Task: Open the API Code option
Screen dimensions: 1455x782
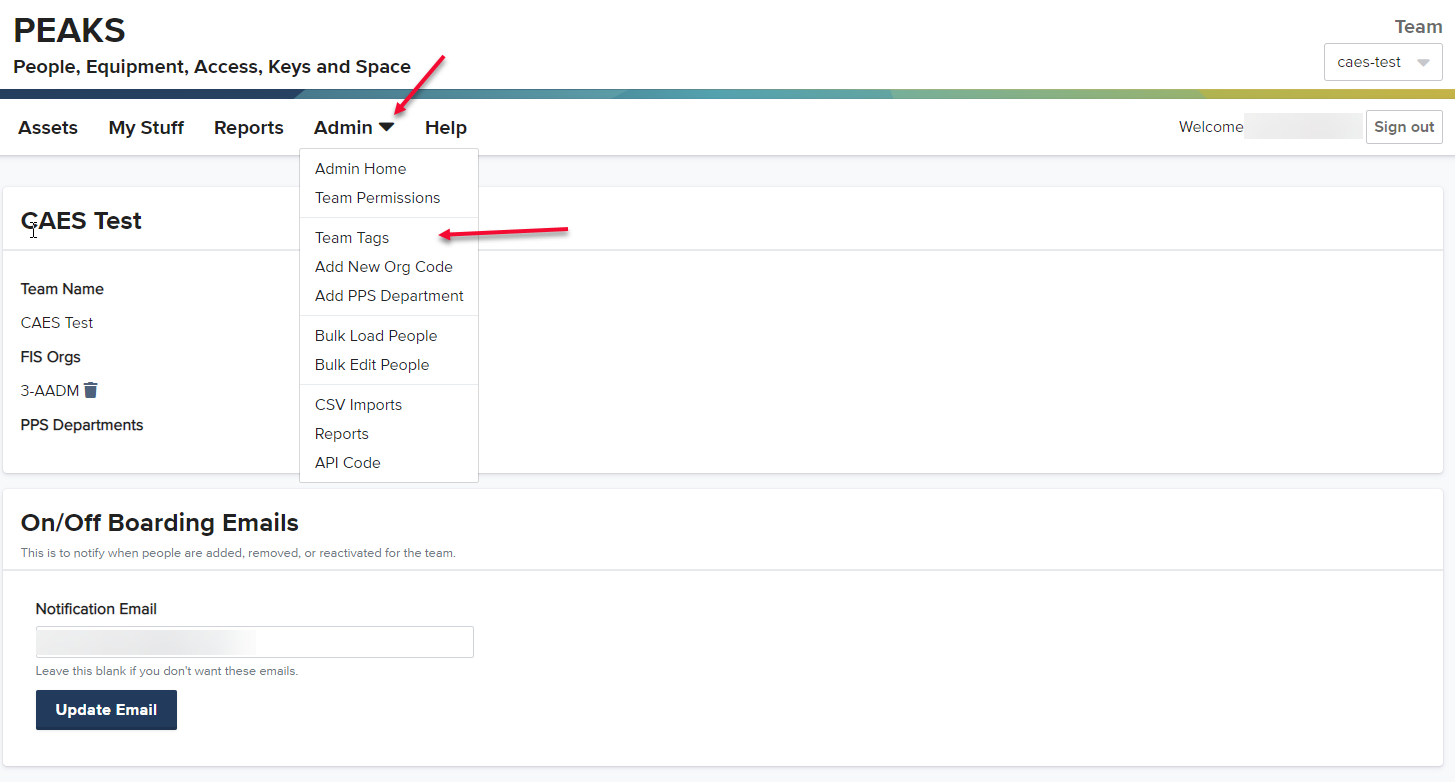Action: click(347, 463)
